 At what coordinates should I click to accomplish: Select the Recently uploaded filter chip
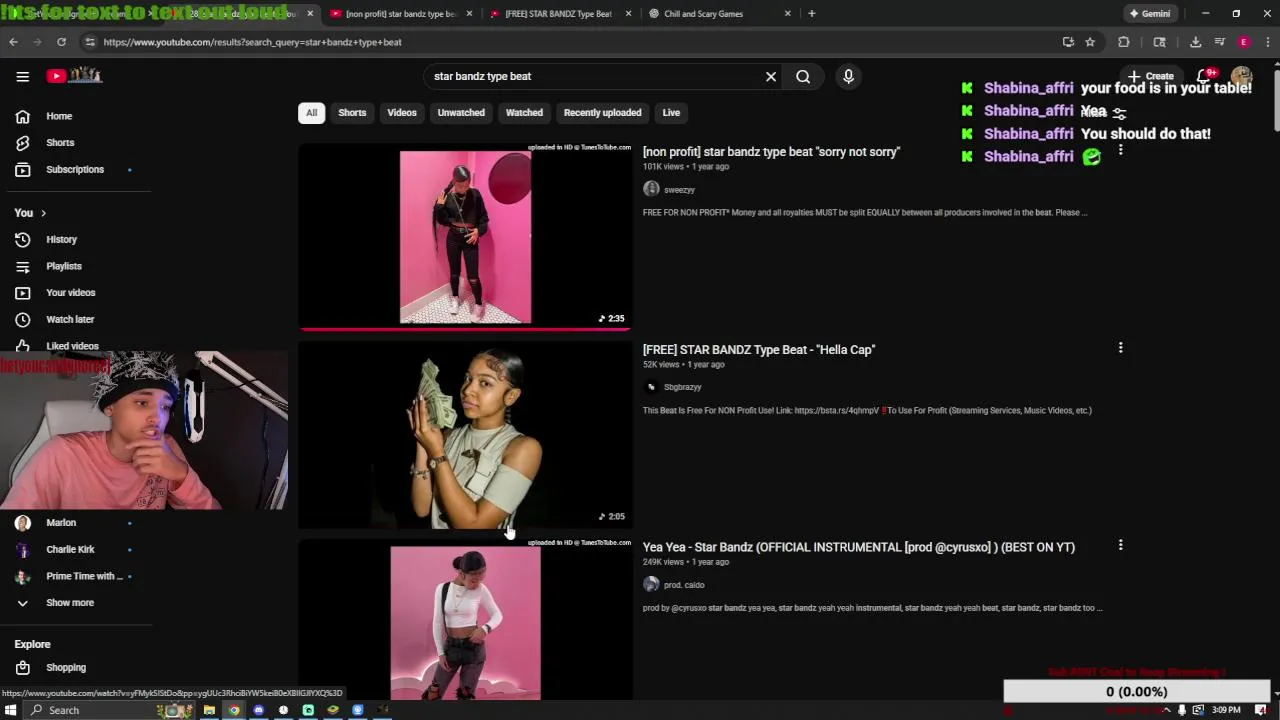coord(602,113)
